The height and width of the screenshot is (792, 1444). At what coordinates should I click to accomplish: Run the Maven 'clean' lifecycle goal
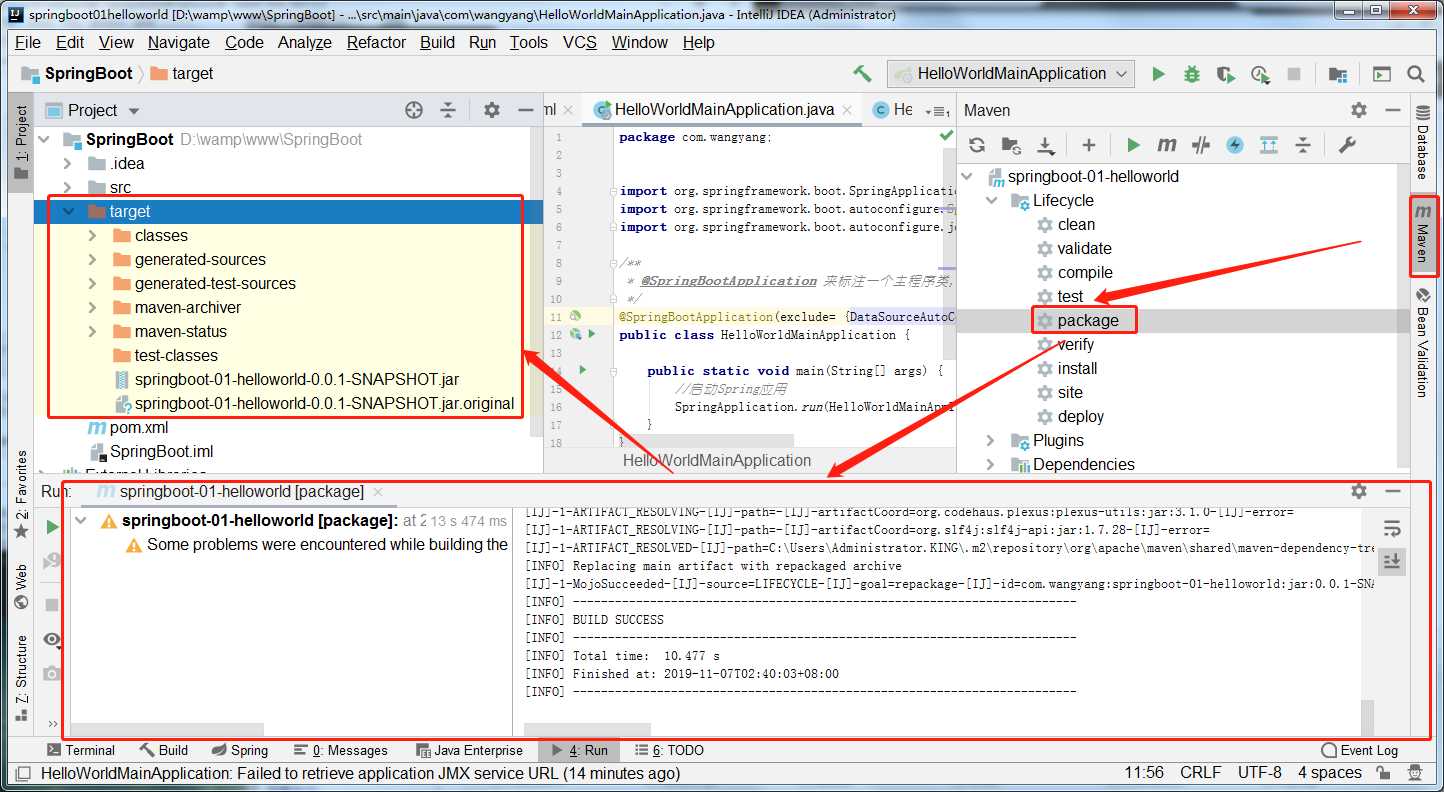(1076, 224)
